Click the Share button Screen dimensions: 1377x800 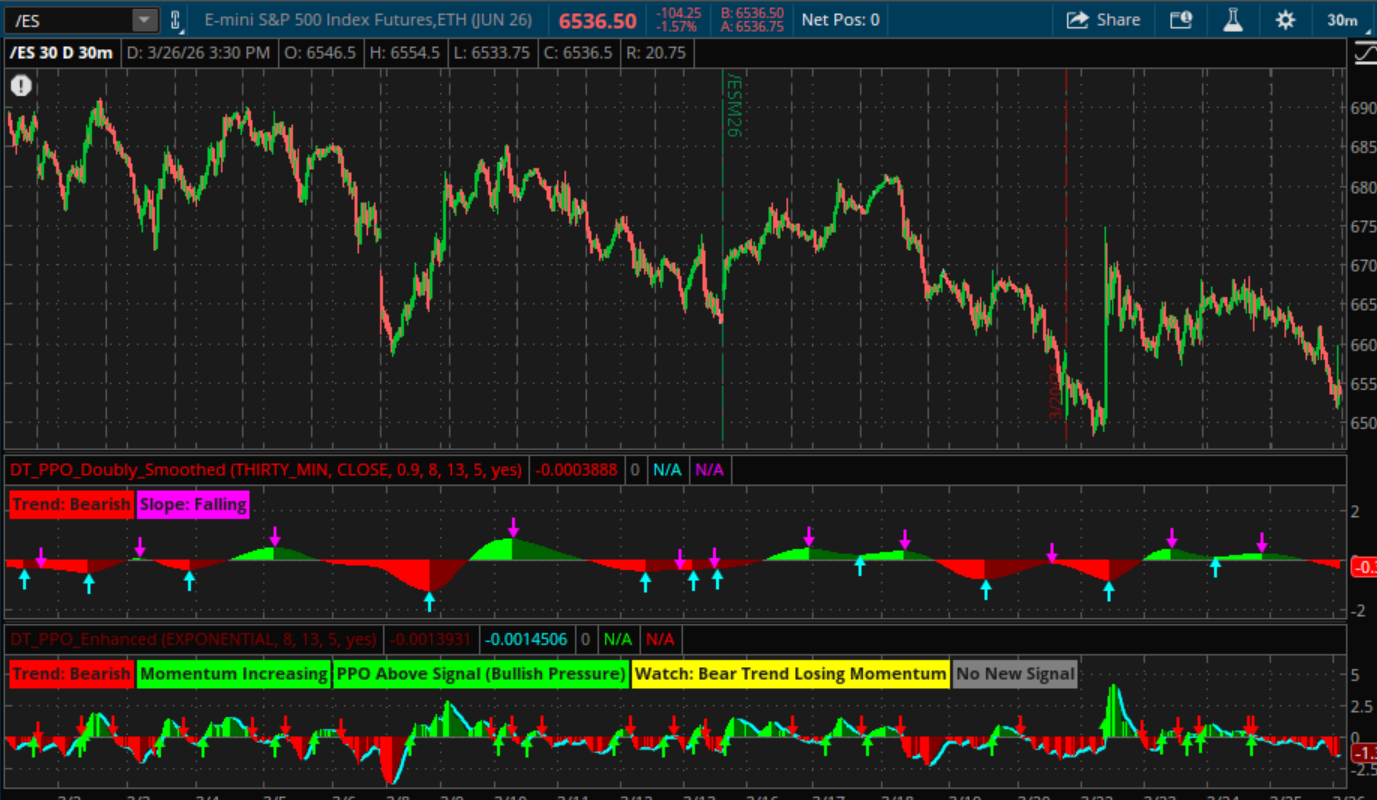tap(1102, 20)
